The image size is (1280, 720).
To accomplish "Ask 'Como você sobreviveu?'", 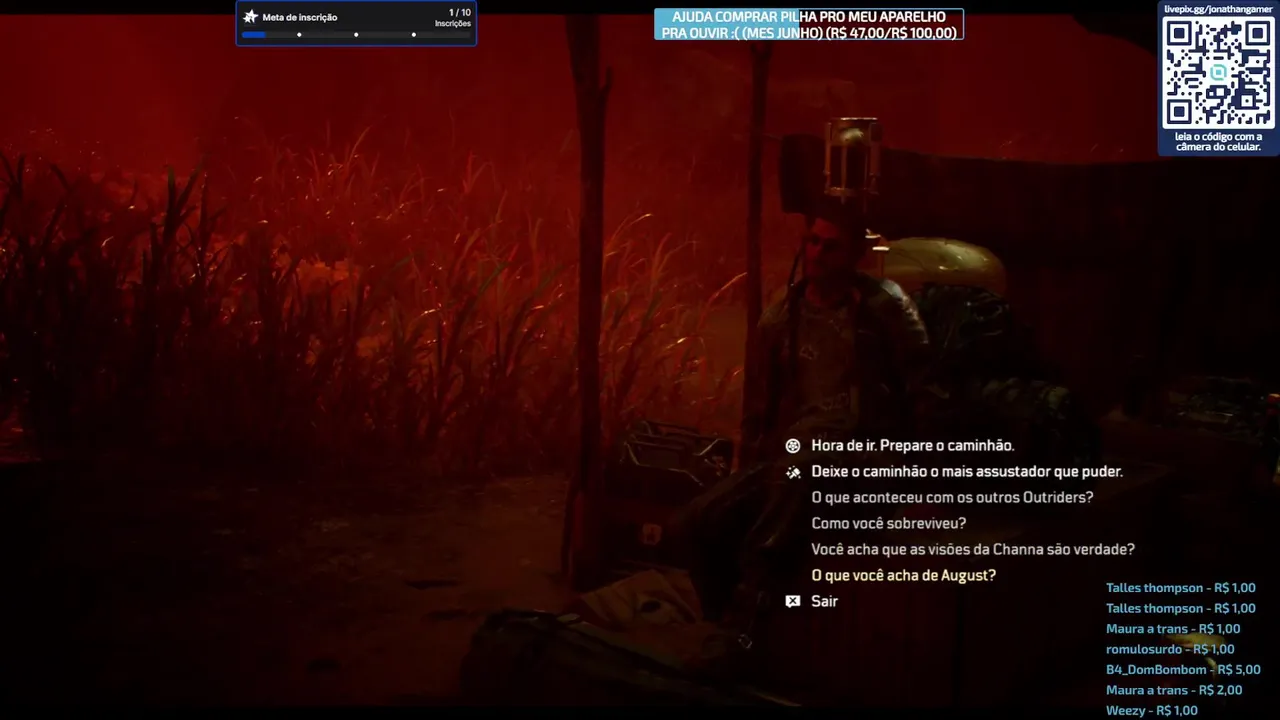I will click(888, 524).
